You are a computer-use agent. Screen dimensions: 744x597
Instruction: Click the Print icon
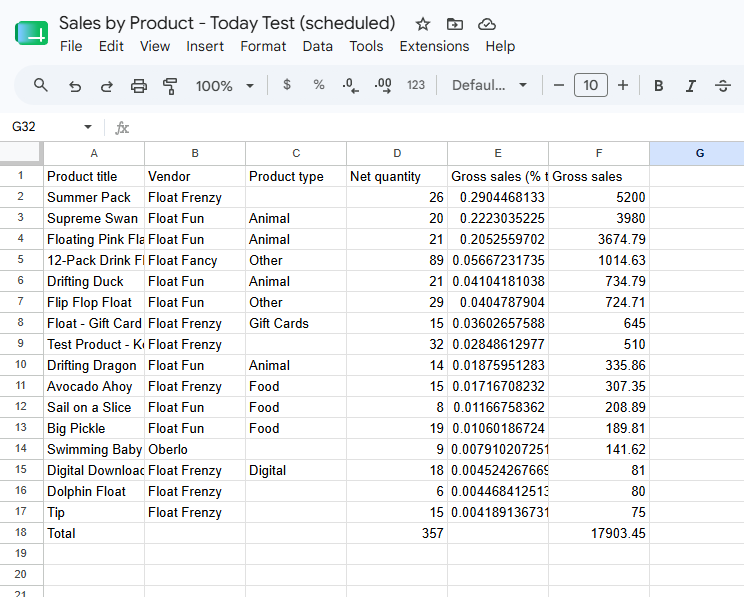139,86
